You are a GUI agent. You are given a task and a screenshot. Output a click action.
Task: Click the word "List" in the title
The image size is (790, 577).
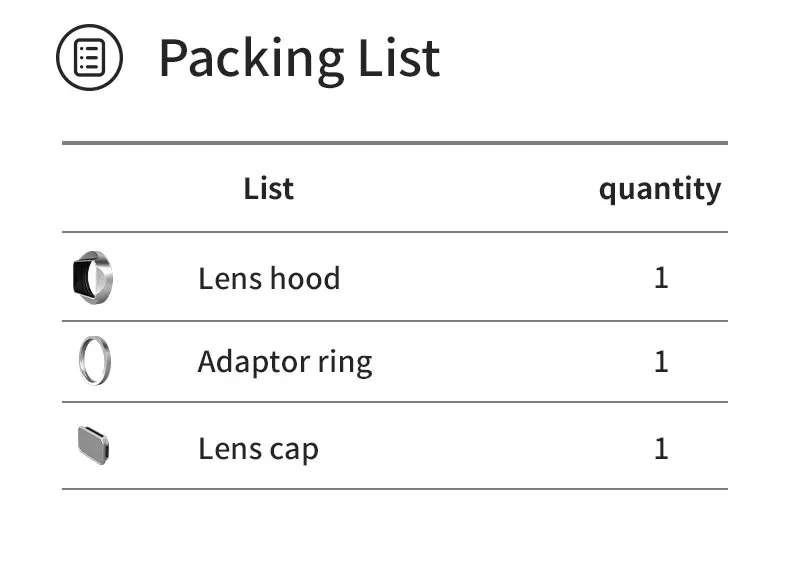tap(400, 58)
